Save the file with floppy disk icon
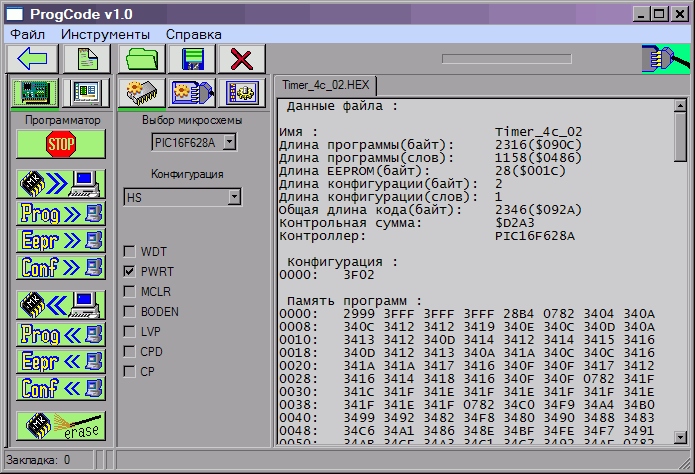 pos(192,59)
